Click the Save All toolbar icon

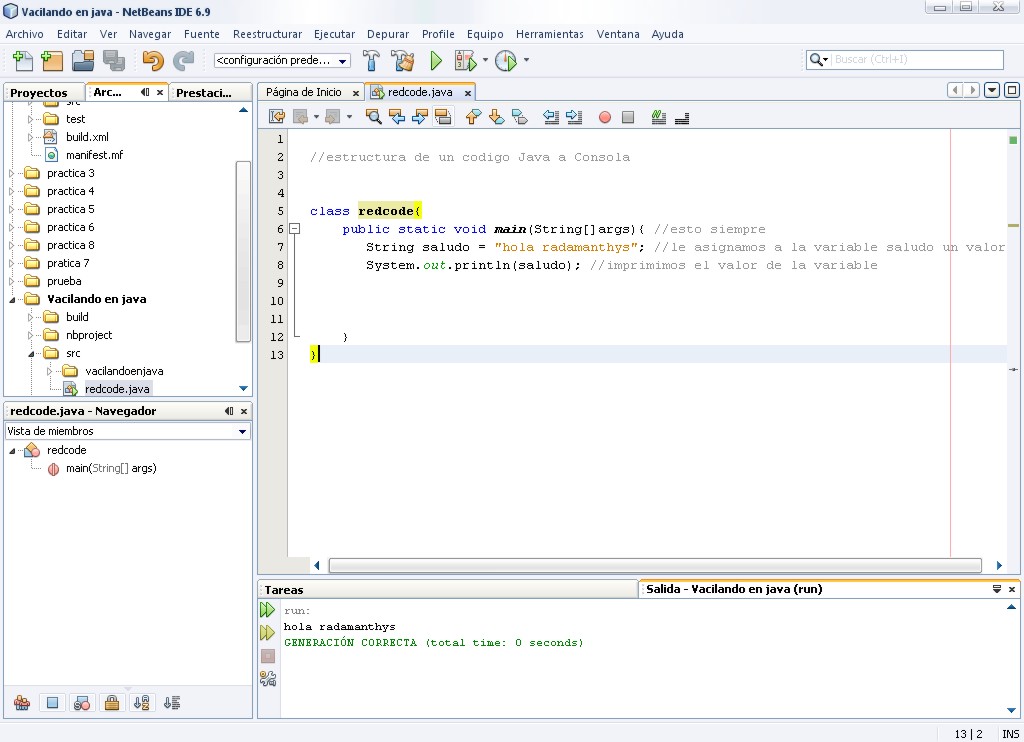tap(113, 60)
